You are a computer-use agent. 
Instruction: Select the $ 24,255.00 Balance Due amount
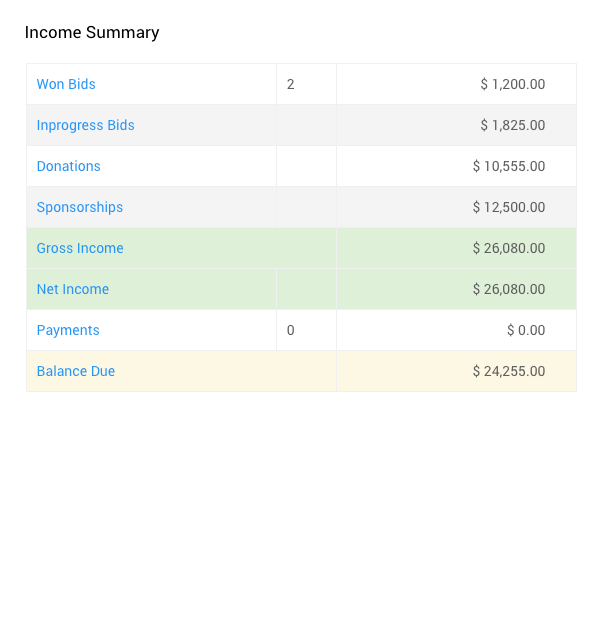(509, 371)
